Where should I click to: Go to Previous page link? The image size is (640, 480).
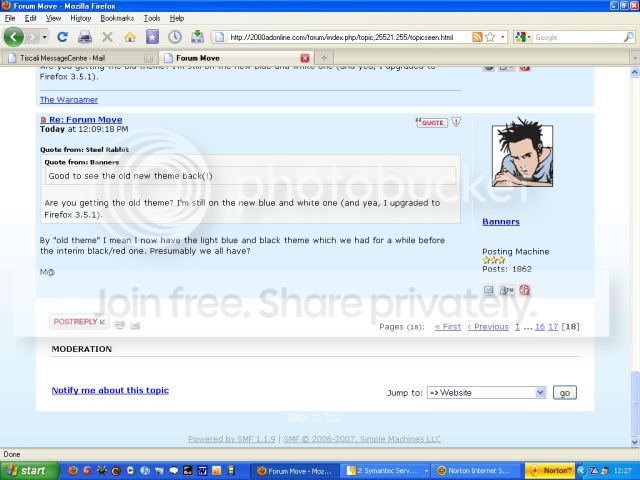coord(488,327)
